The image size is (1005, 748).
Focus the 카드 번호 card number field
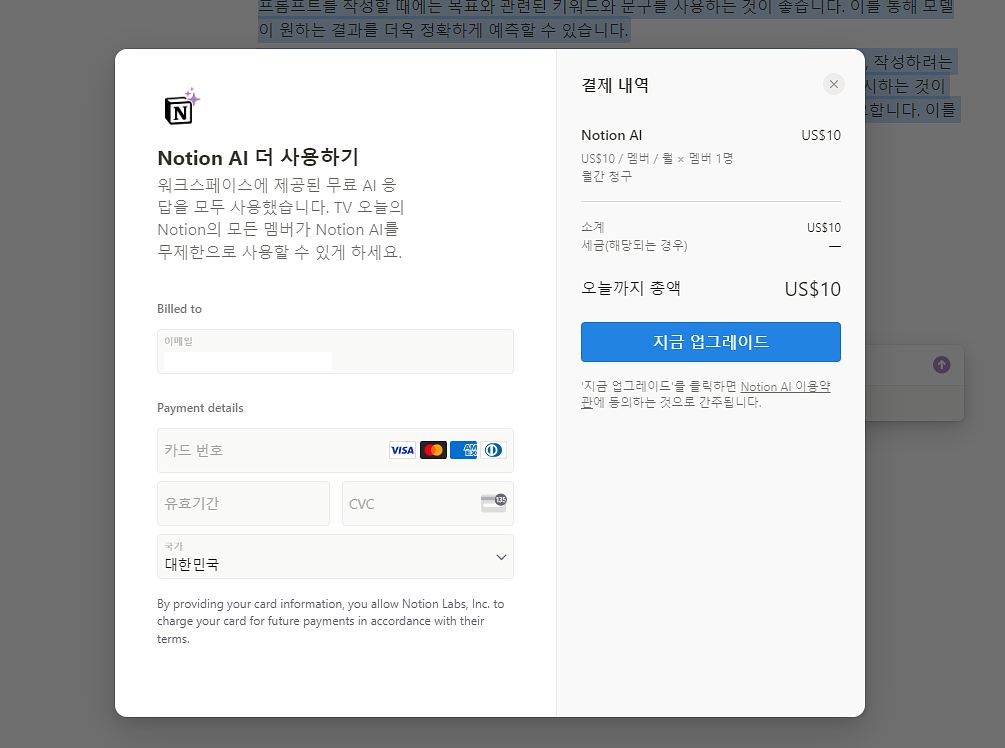point(335,450)
